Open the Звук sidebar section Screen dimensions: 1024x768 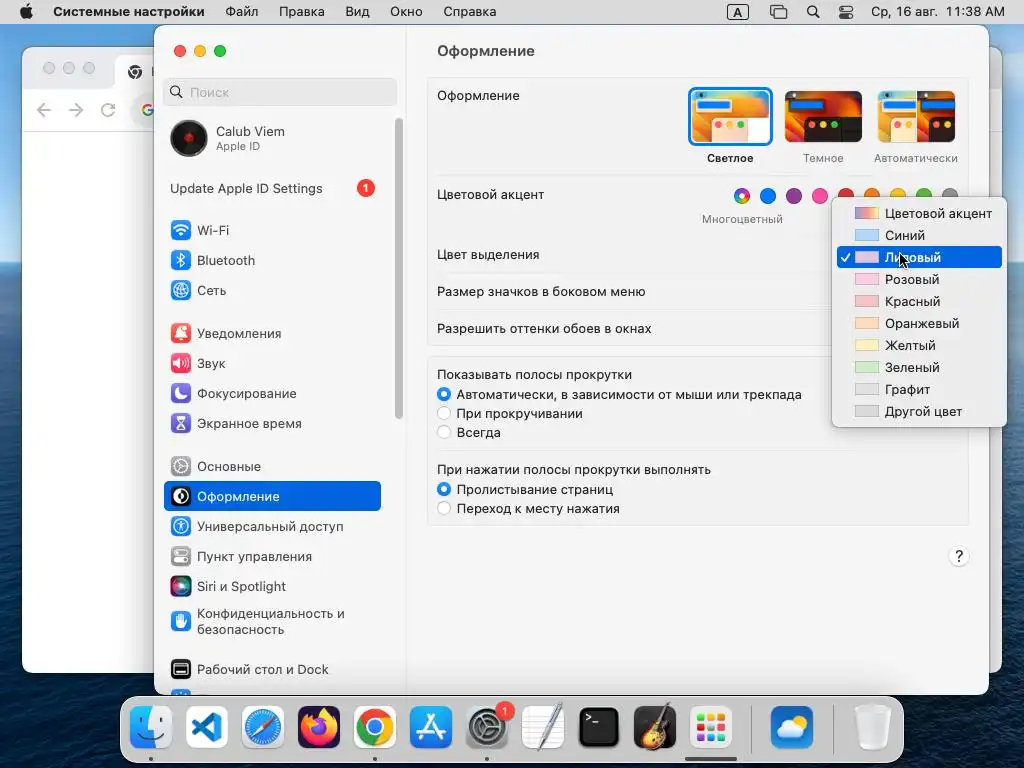coord(272,363)
